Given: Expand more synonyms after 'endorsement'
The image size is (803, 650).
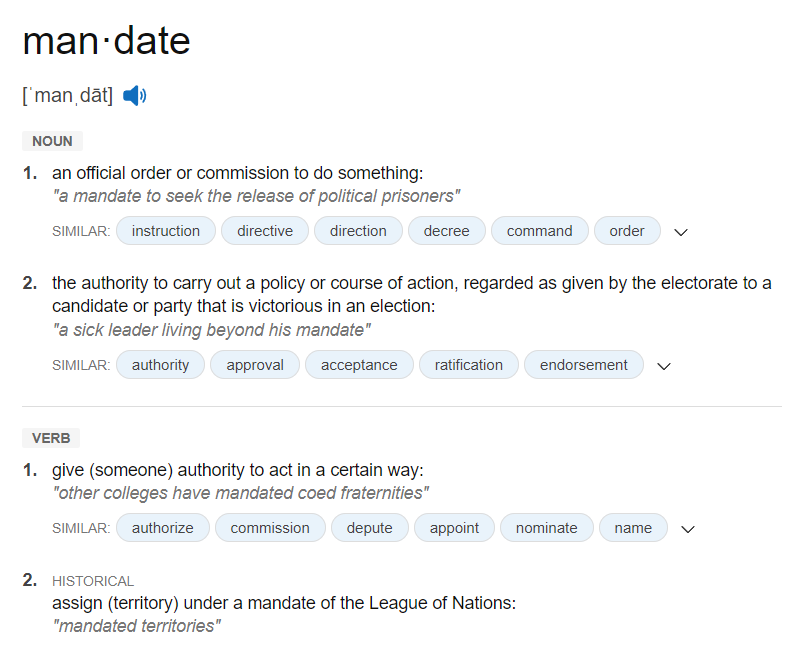Looking at the screenshot, I should (x=664, y=366).
